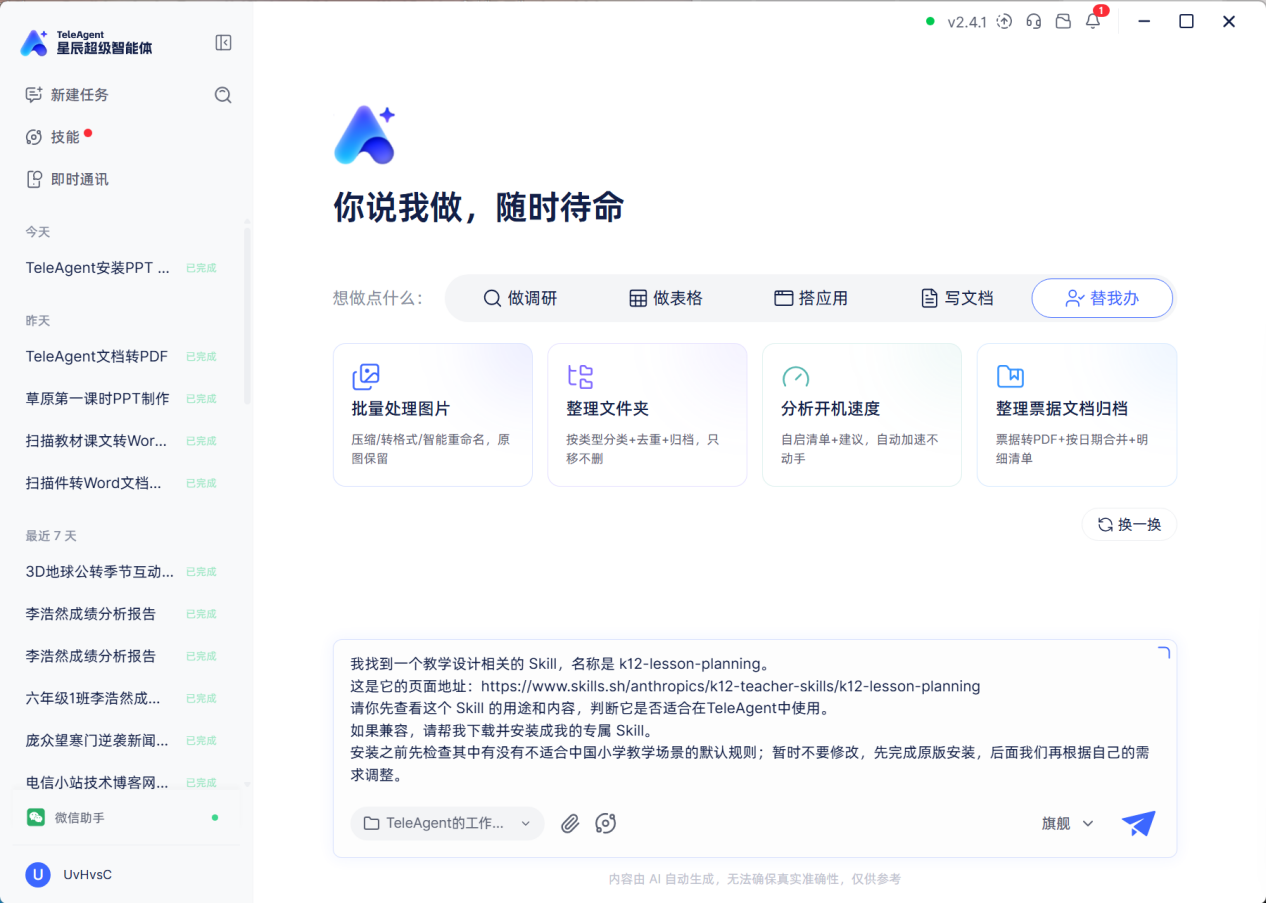This screenshot has width=1266, height=903.
Task: Click the 批量处理图片 image icon
Action: click(x=366, y=376)
